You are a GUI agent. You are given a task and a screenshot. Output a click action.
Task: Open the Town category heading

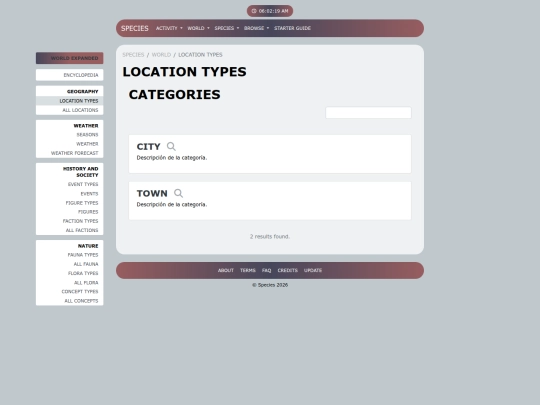click(152, 194)
